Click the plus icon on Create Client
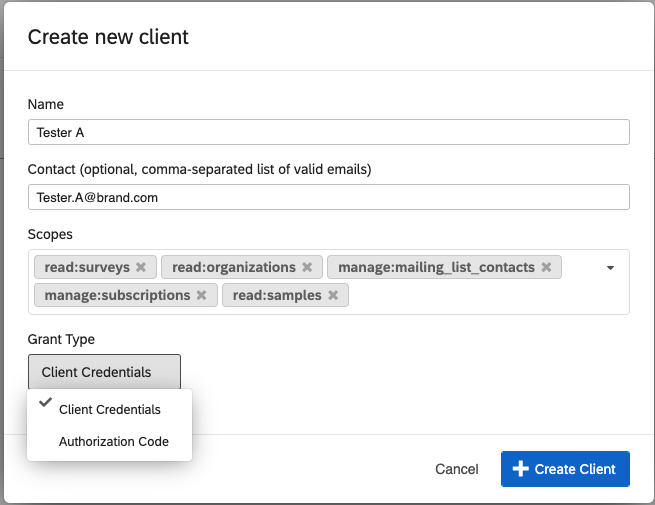This screenshot has width=655, height=505. [x=519, y=469]
